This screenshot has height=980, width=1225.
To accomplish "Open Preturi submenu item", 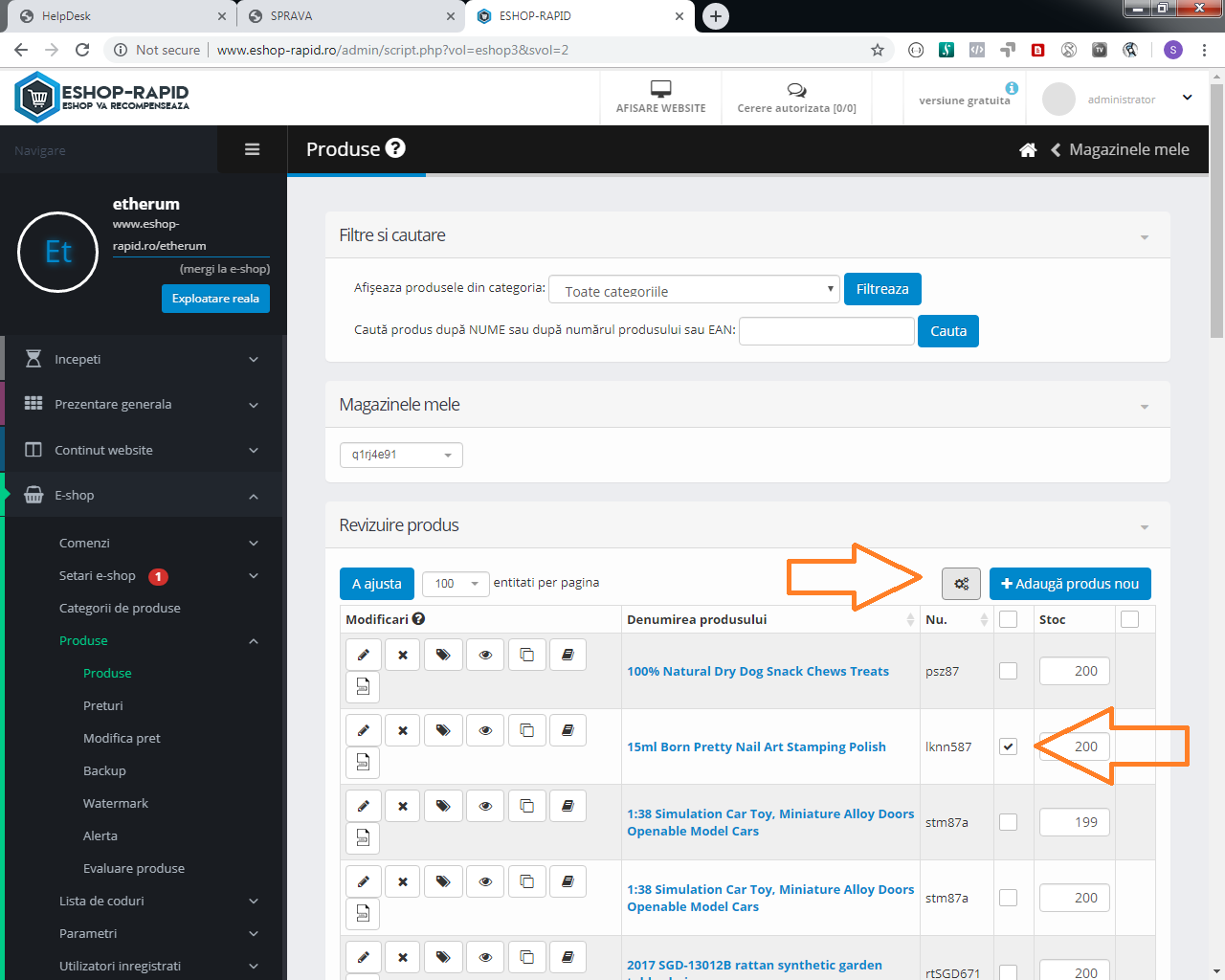I will (x=103, y=705).
